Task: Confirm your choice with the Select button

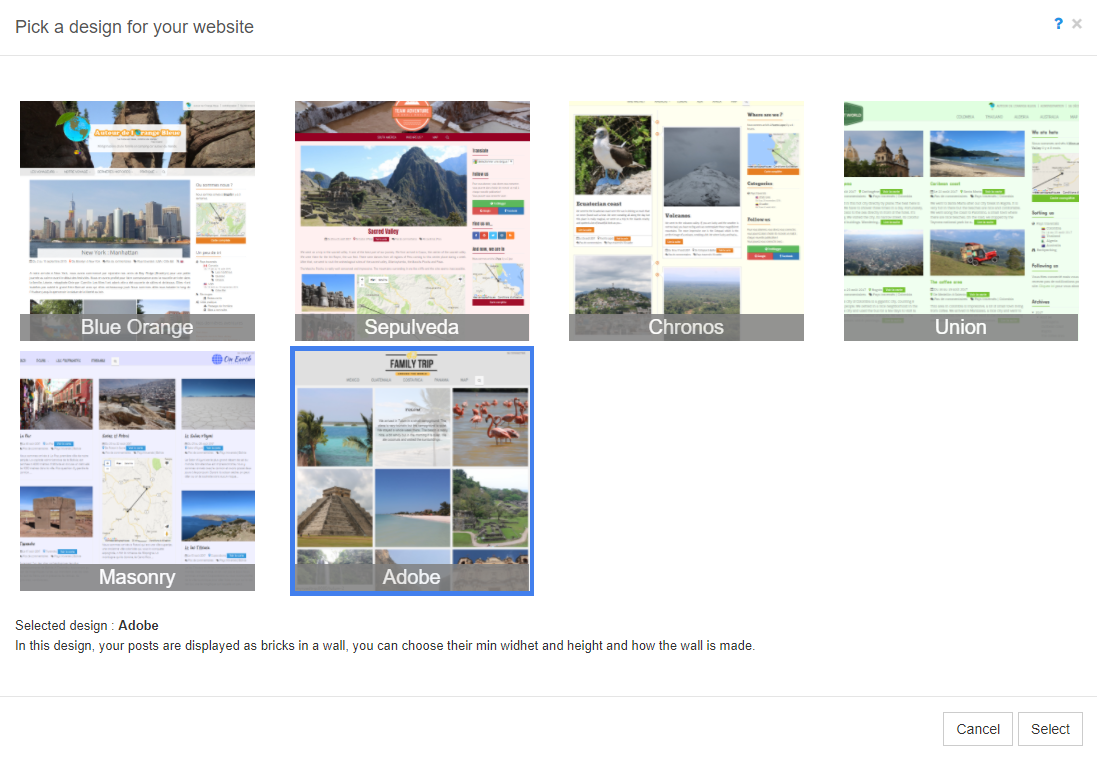Action: [1050, 729]
